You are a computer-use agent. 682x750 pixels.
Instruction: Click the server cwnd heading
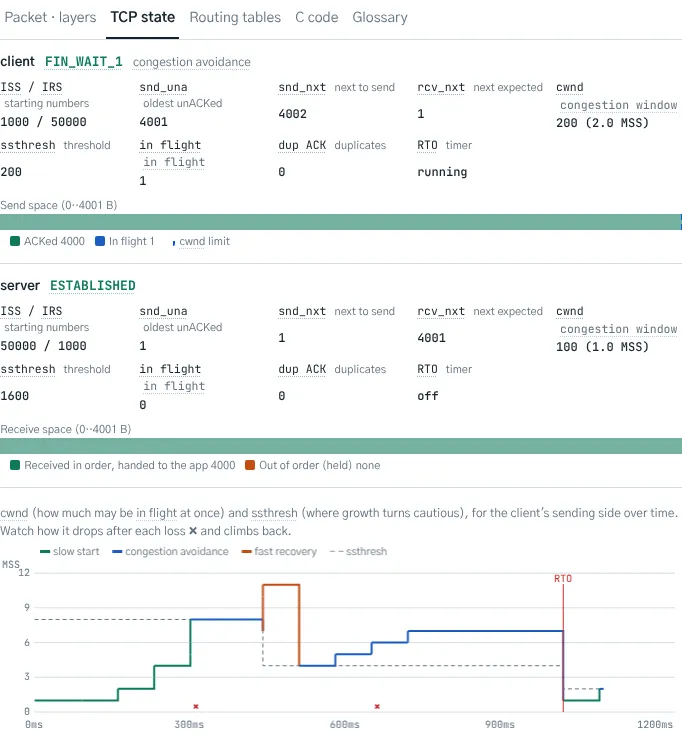570,311
